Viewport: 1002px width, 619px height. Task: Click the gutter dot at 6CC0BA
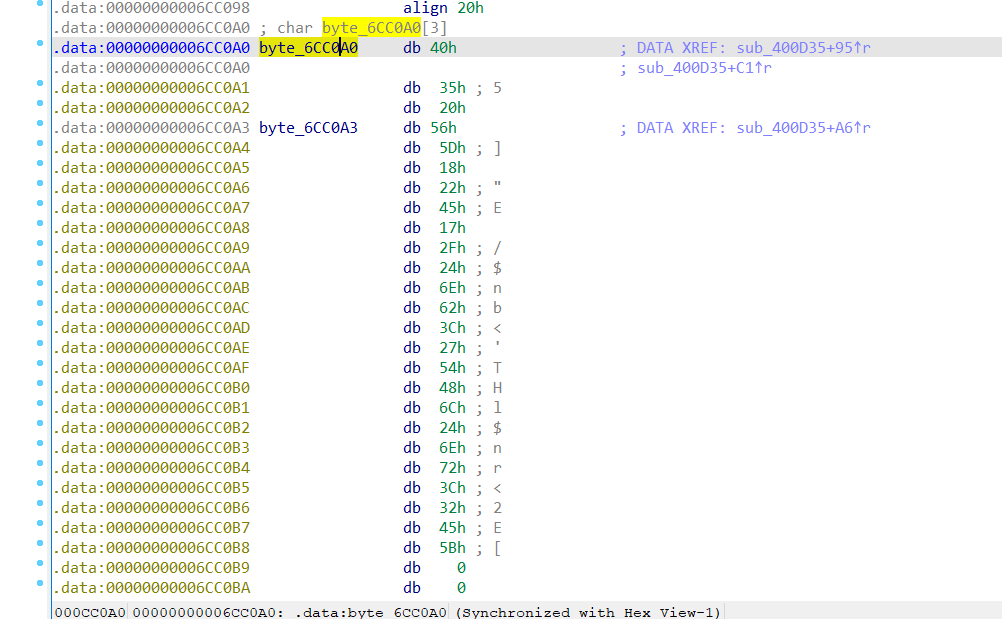pyautogui.click(x=38, y=587)
